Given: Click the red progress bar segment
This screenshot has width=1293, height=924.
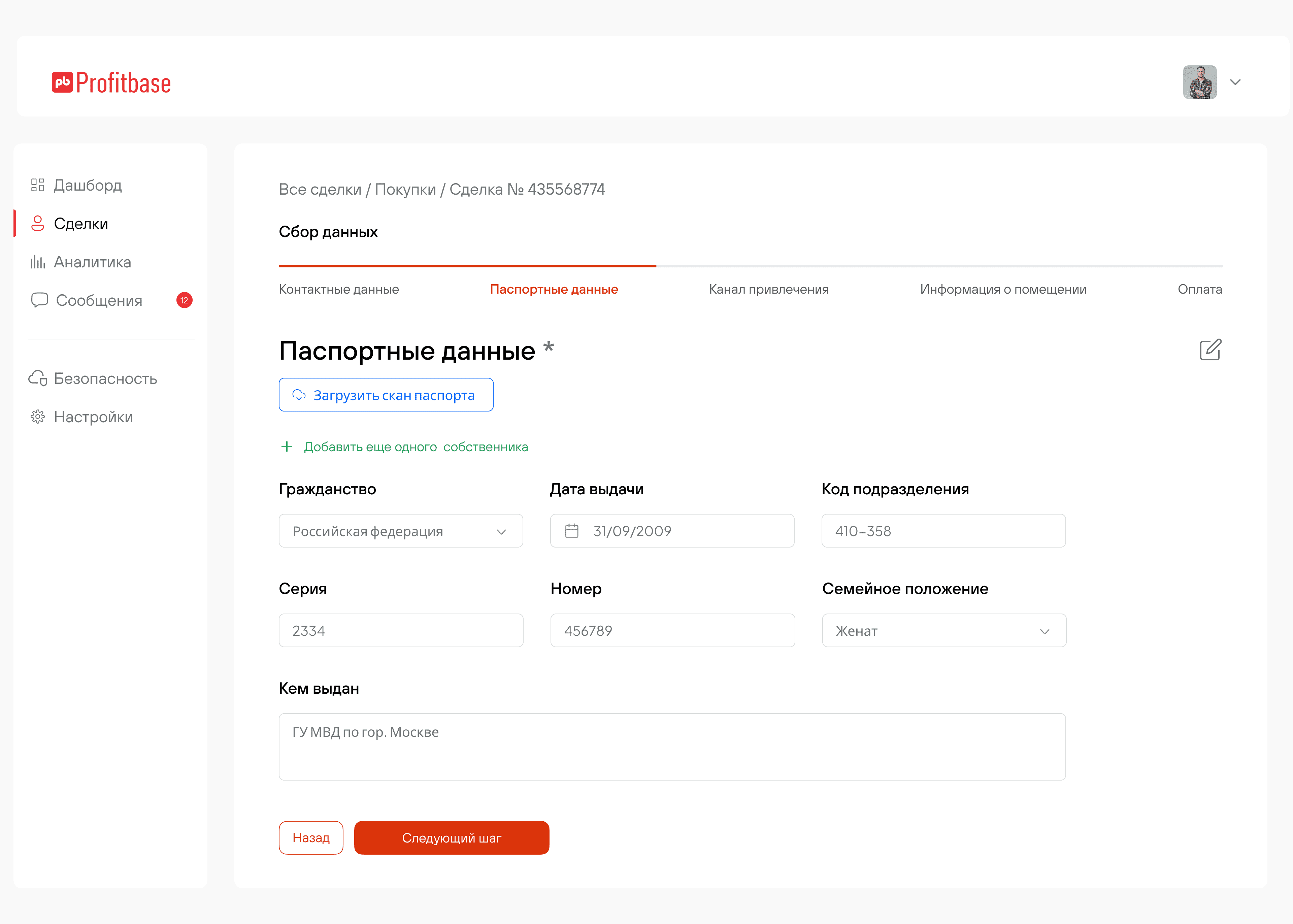Looking at the screenshot, I should [467, 266].
